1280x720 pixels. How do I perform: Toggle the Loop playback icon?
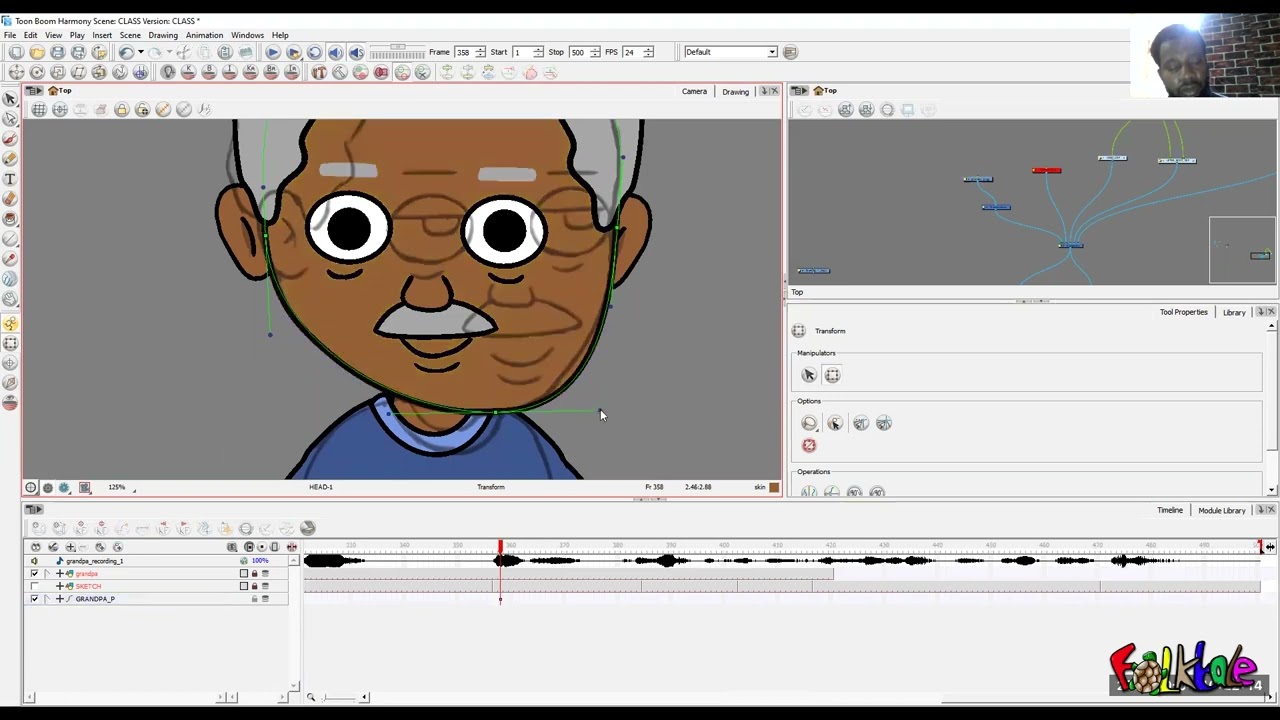[314, 52]
